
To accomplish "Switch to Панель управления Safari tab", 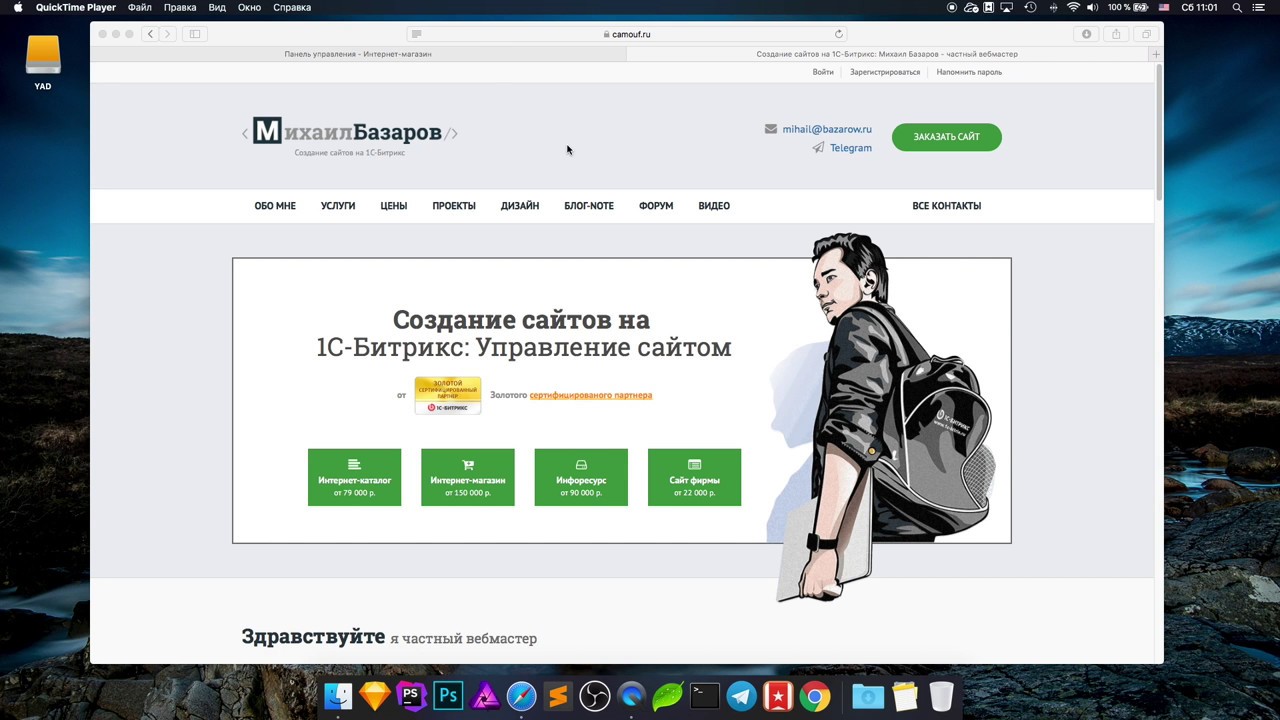I will click(x=358, y=54).
